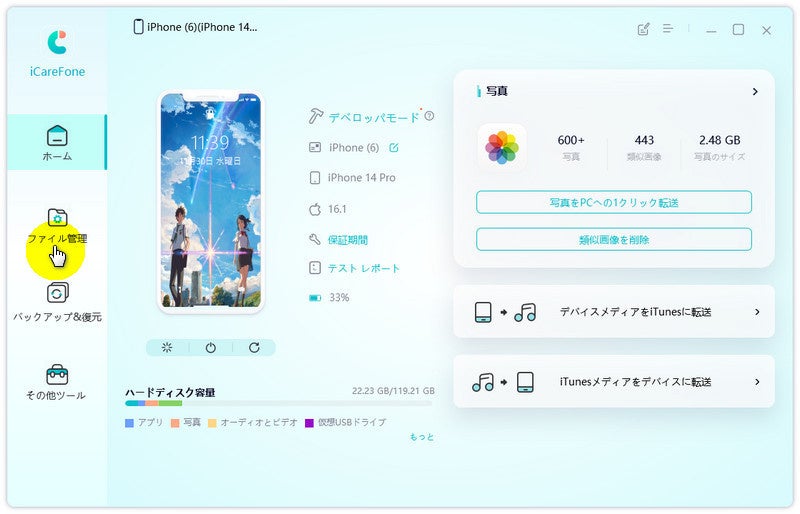Image resolution: width=800 pixels, height=514 pixels.
Task: Click the power icon below phone preview
Action: 211,348
